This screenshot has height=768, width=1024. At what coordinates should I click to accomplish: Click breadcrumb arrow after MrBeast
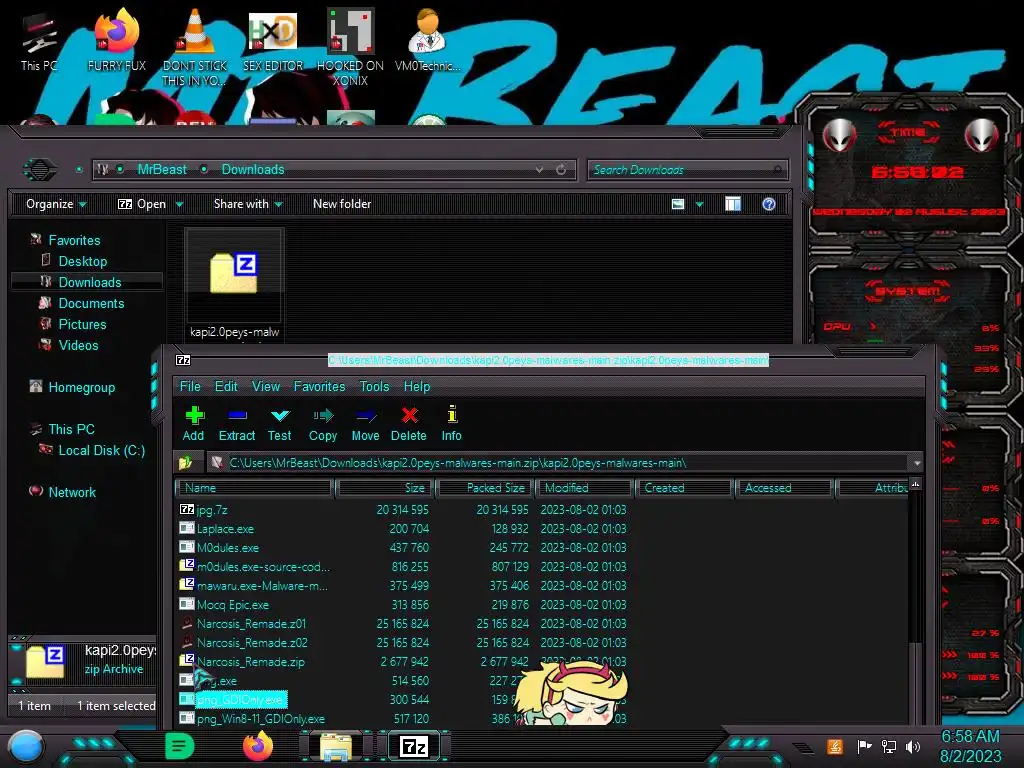pyautogui.click(x=204, y=170)
